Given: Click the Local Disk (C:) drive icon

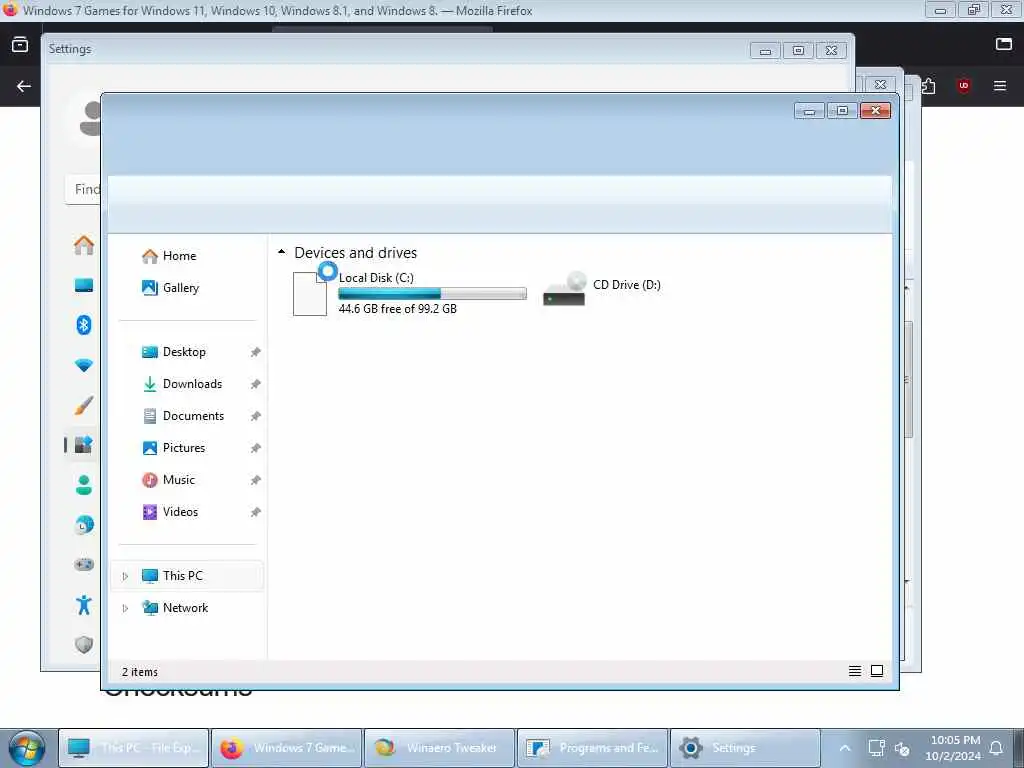Looking at the screenshot, I should coord(310,294).
